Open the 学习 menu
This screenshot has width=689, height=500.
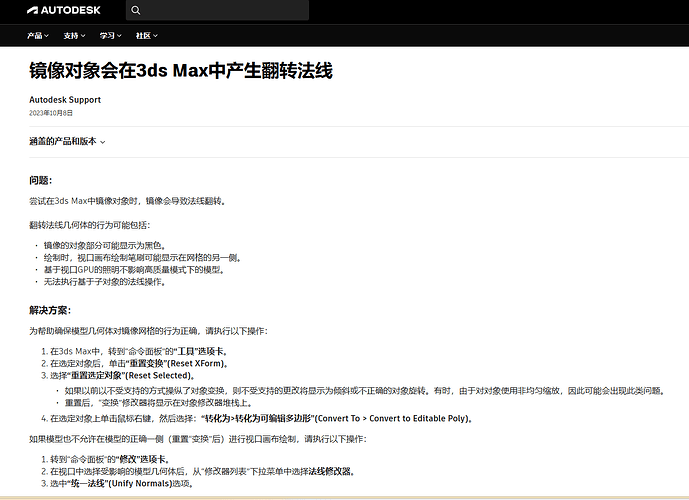click(x=110, y=36)
